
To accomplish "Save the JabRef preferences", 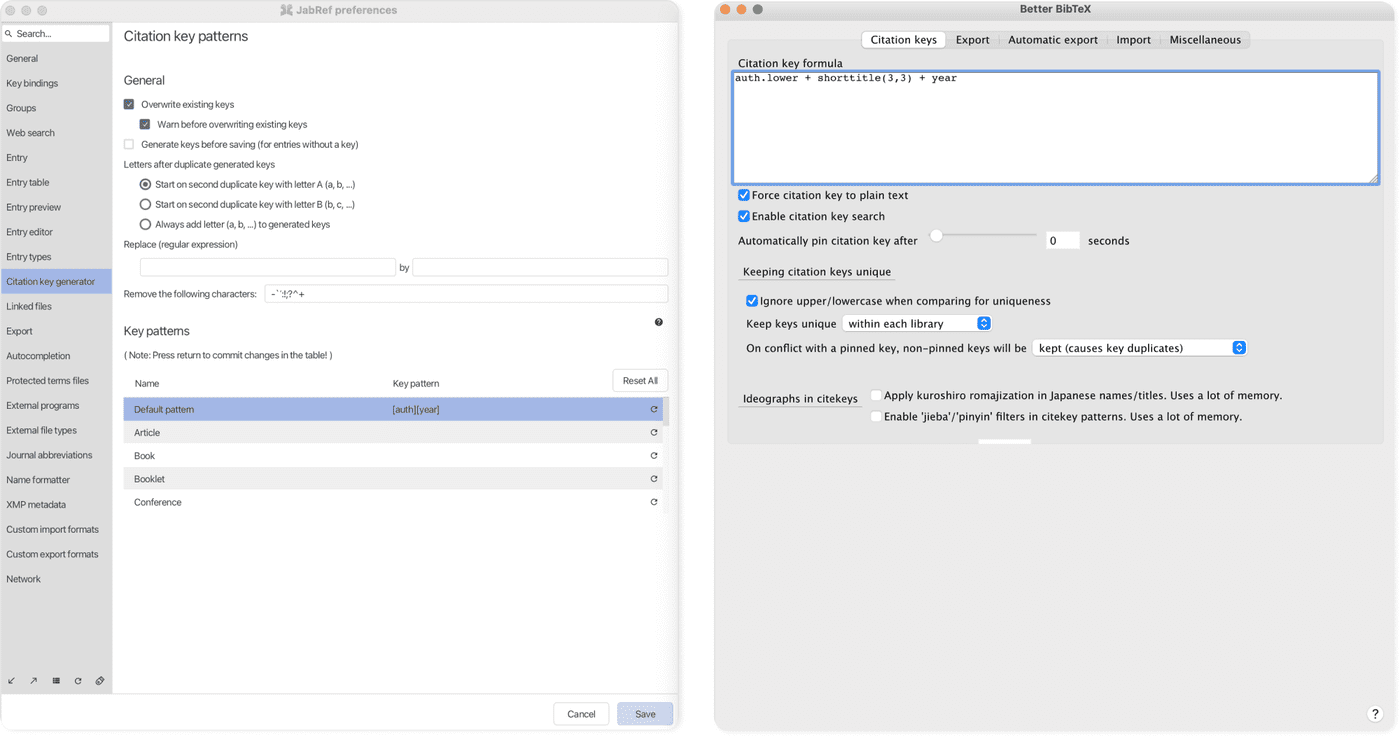I will pos(644,713).
